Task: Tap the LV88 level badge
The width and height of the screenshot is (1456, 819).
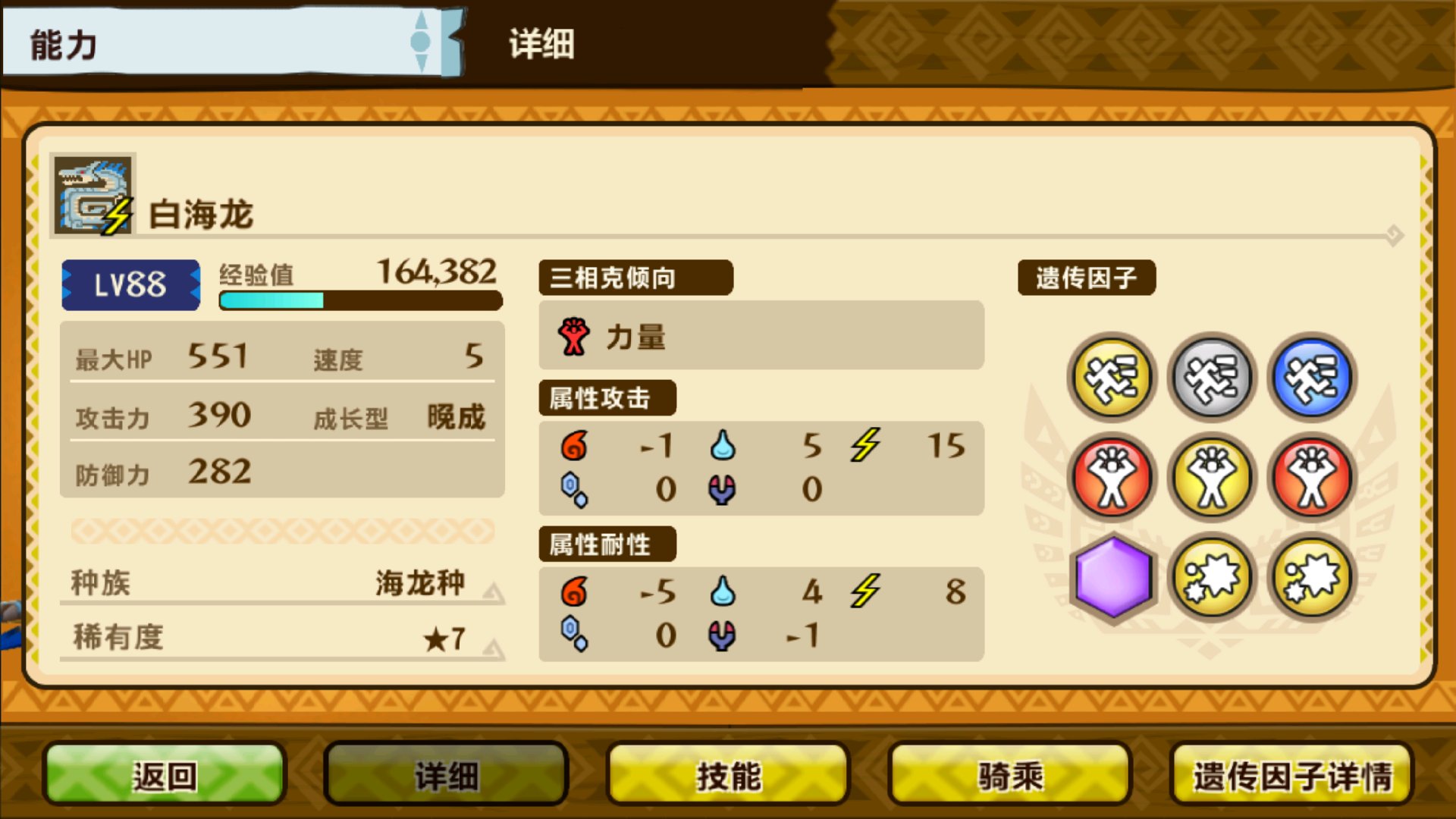Action: click(131, 285)
